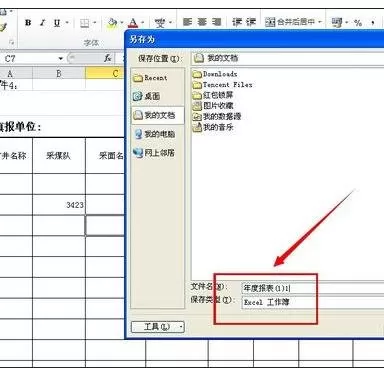384x368 pixels.
Task: Toggle Bold formatting in the ribbon
Action: (x=28, y=23)
